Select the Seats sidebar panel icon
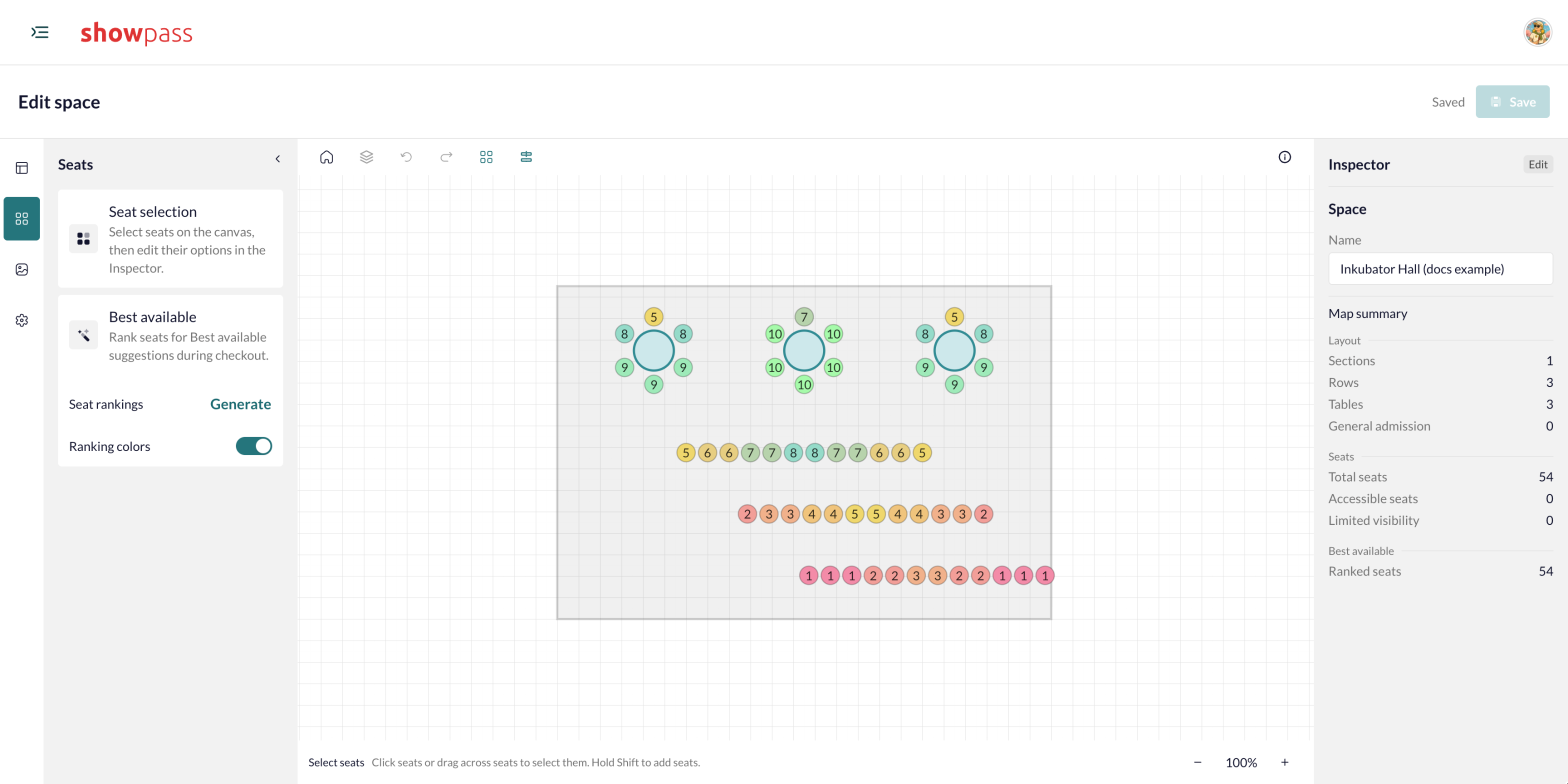This screenshot has height=784, width=1568. (x=22, y=218)
